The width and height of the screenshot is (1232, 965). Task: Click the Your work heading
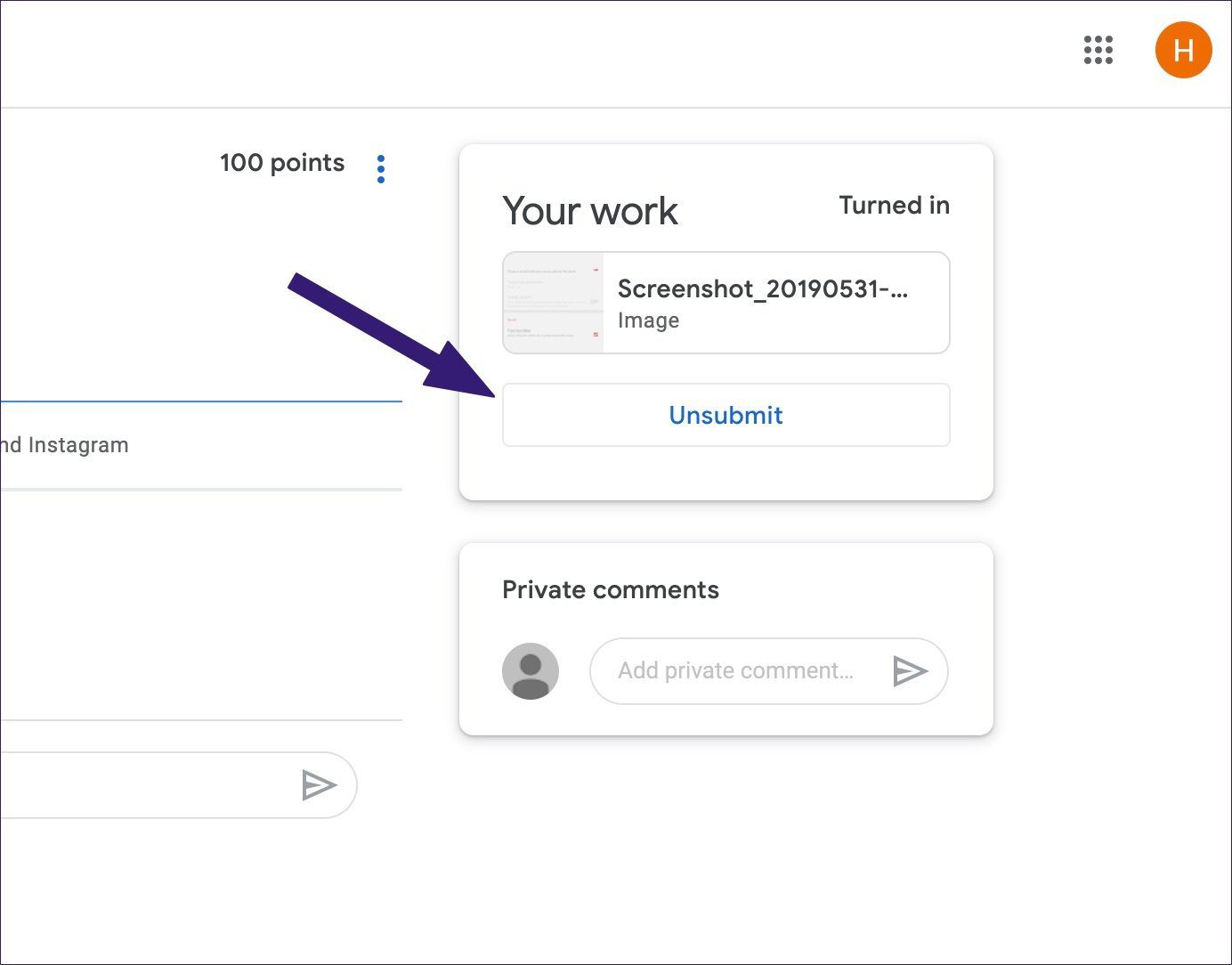(590, 211)
